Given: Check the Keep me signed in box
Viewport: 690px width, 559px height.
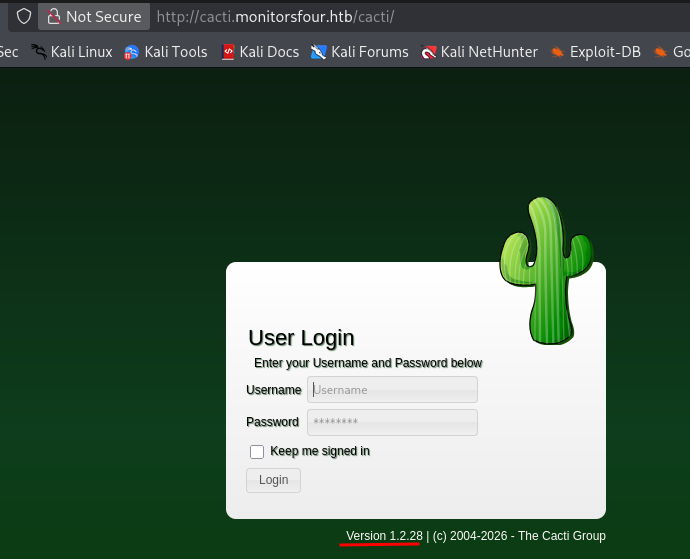Looking at the screenshot, I should click(257, 452).
